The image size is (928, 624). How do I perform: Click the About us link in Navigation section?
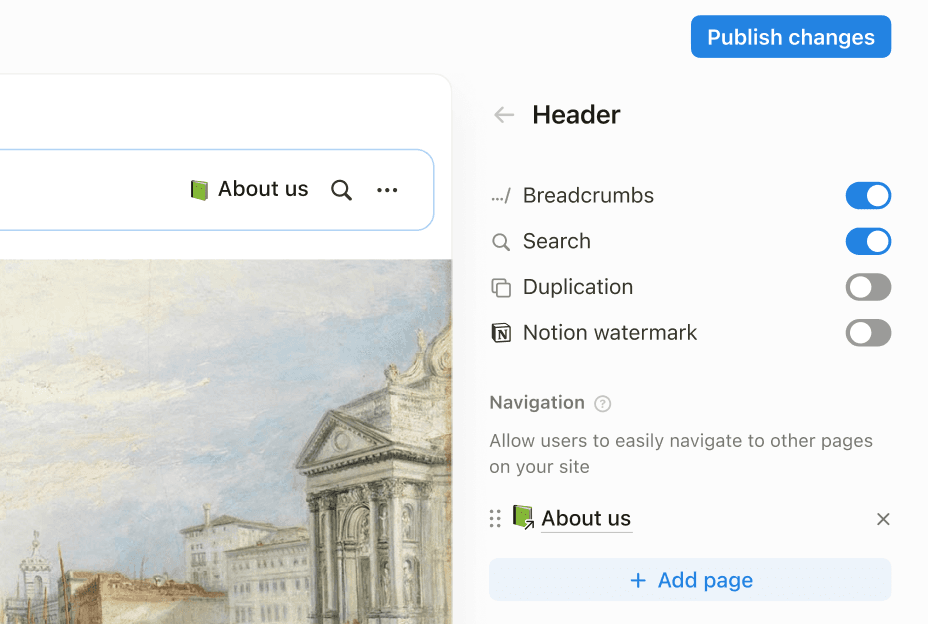click(x=586, y=518)
